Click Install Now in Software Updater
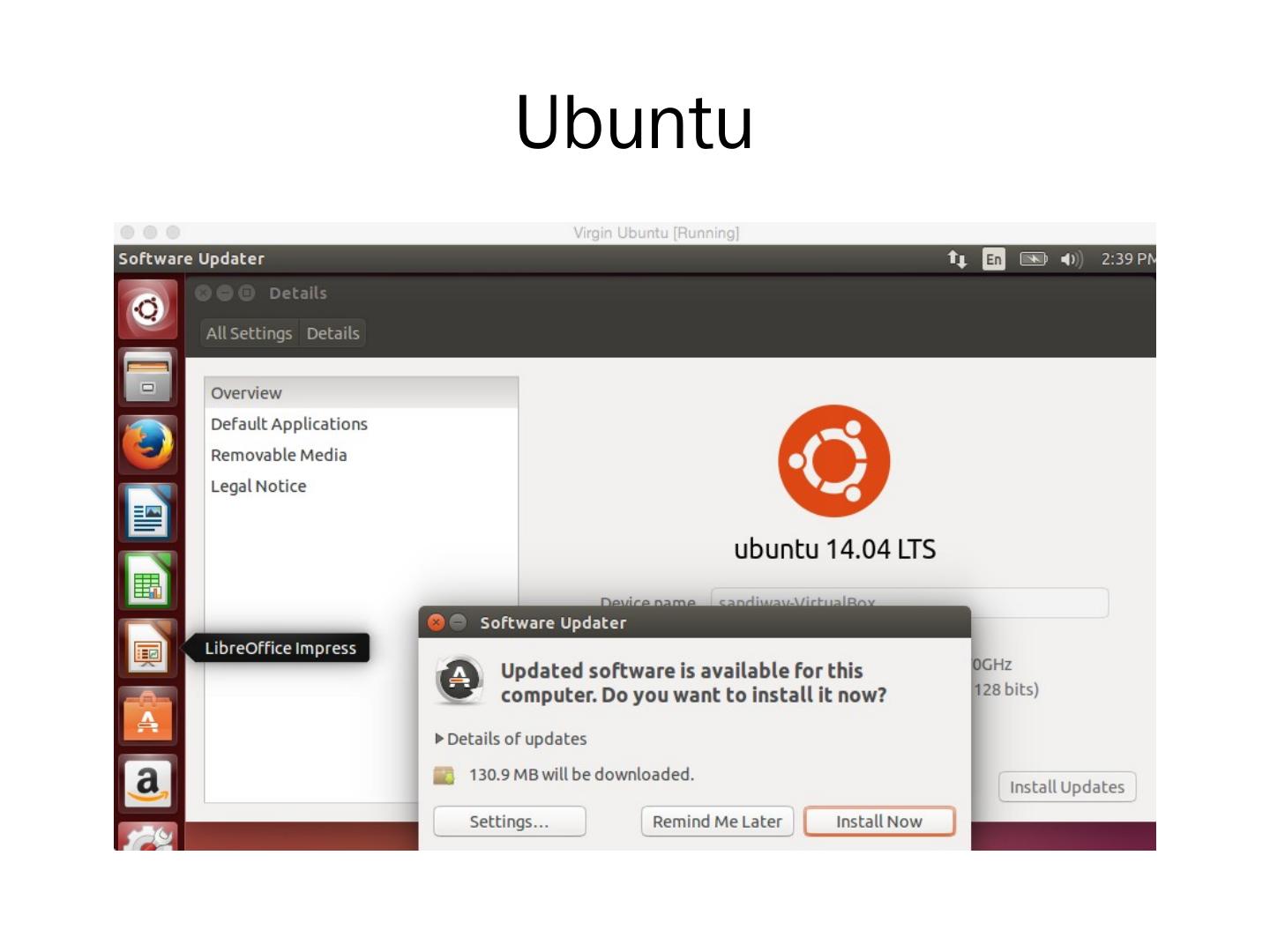 [x=879, y=822]
